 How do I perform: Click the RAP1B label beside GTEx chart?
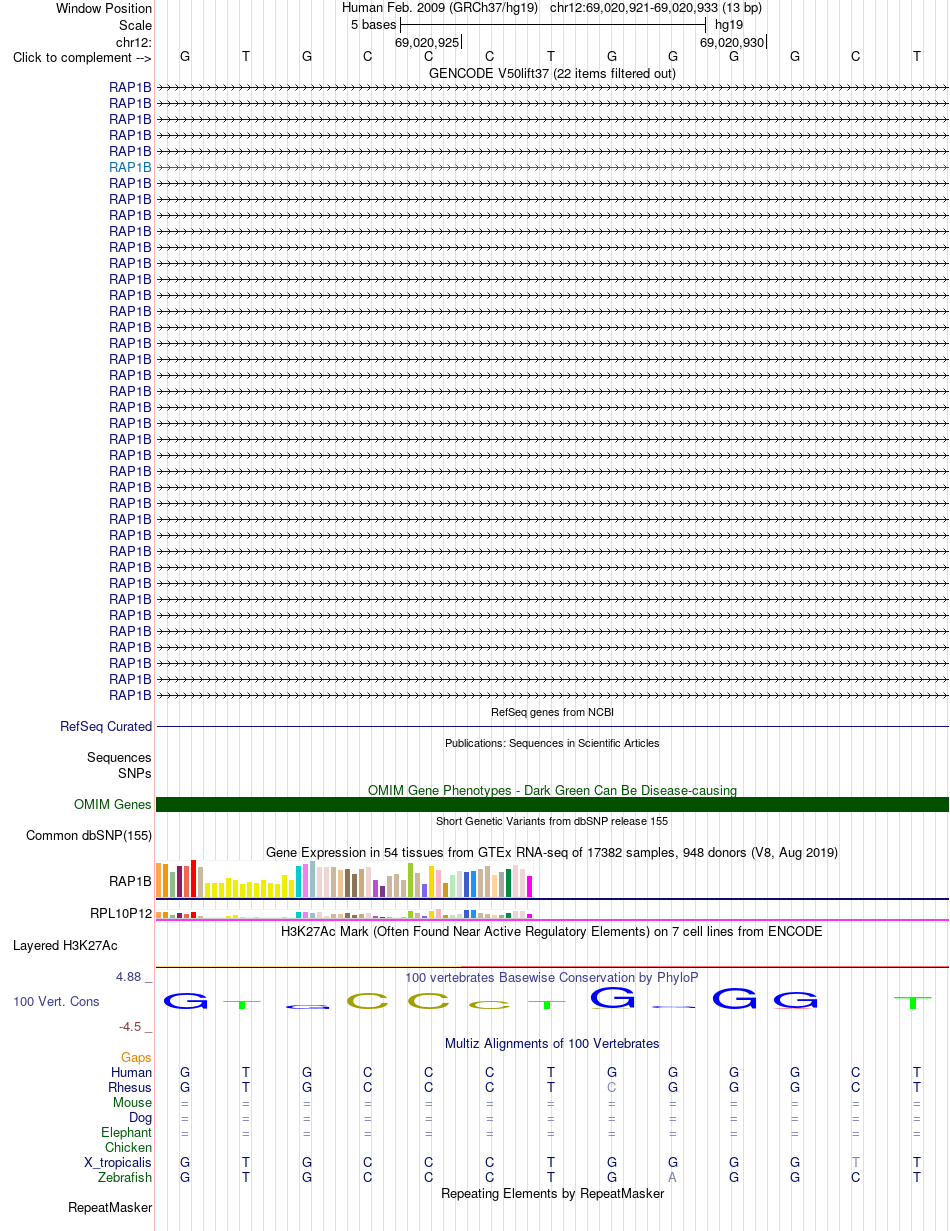point(130,882)
